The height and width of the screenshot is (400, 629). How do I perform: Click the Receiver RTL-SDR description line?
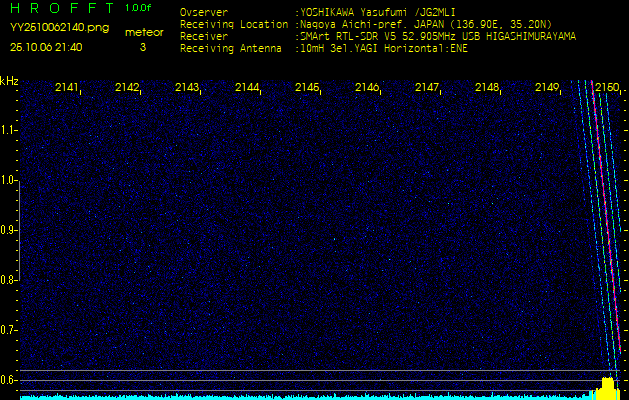pyautogui.click(x=436, y=36)
